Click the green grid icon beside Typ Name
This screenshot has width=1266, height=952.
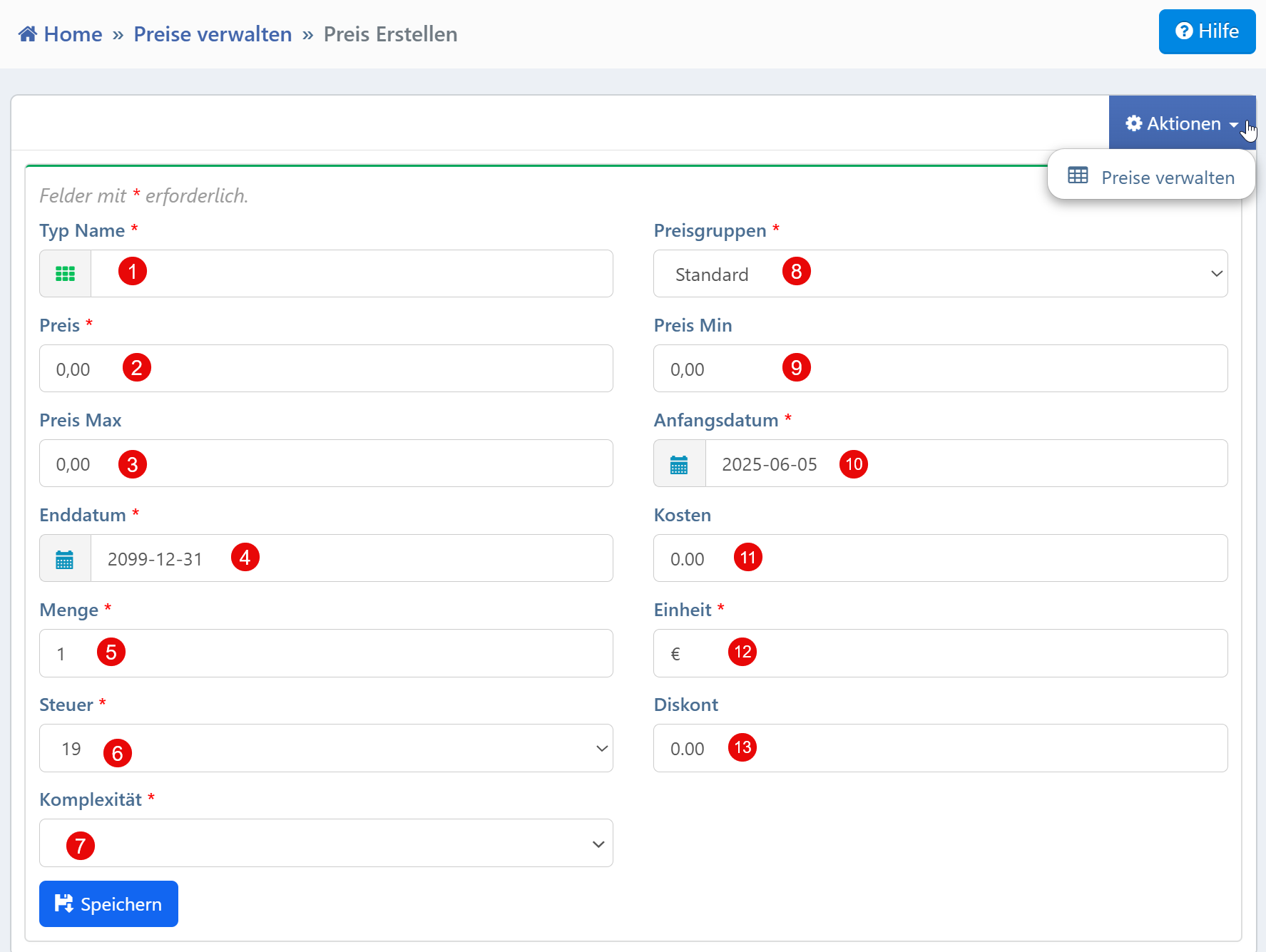[65, 274]
